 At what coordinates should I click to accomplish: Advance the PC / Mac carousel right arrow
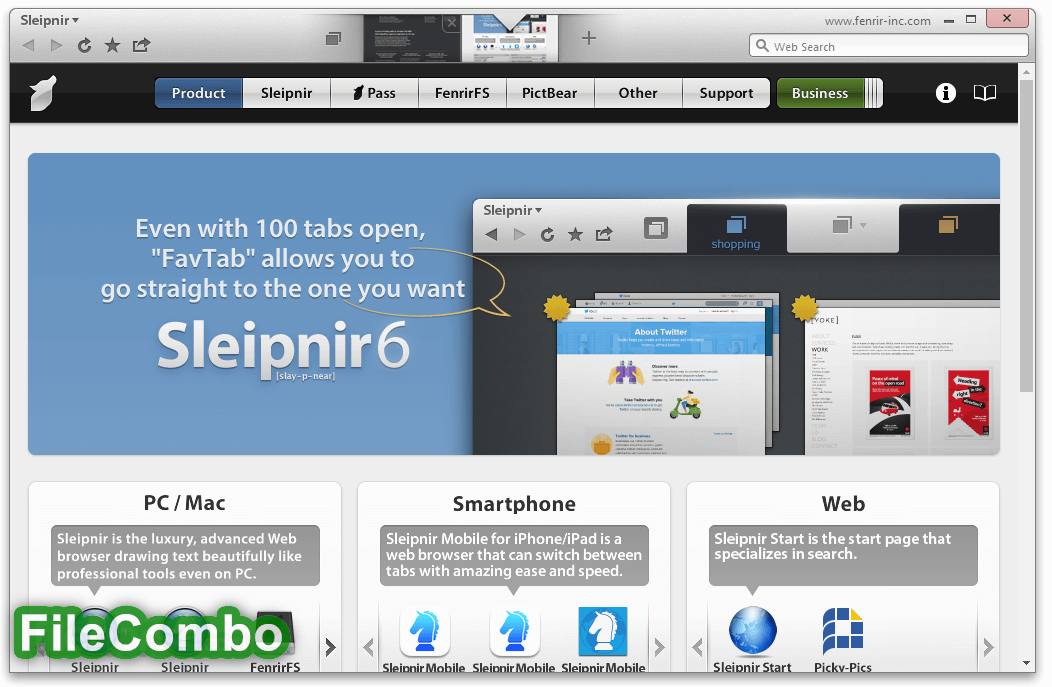pos(330,647)
